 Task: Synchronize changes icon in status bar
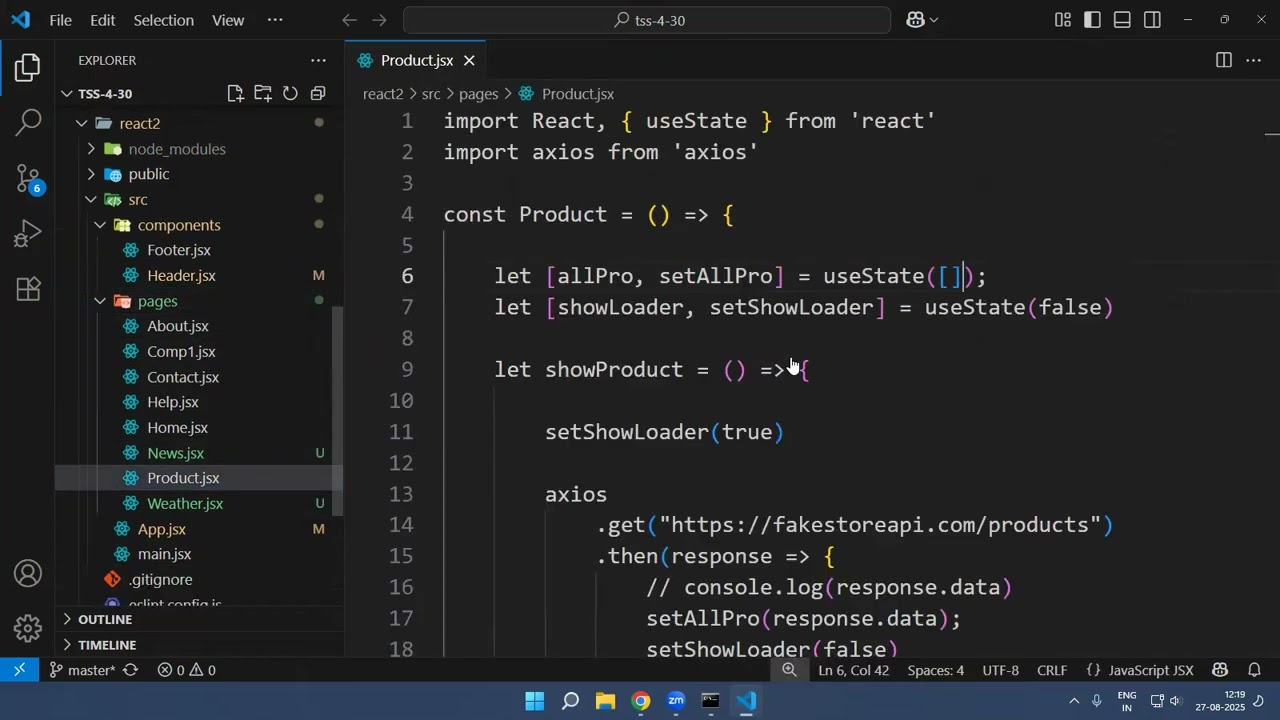(x=130, y=670)
